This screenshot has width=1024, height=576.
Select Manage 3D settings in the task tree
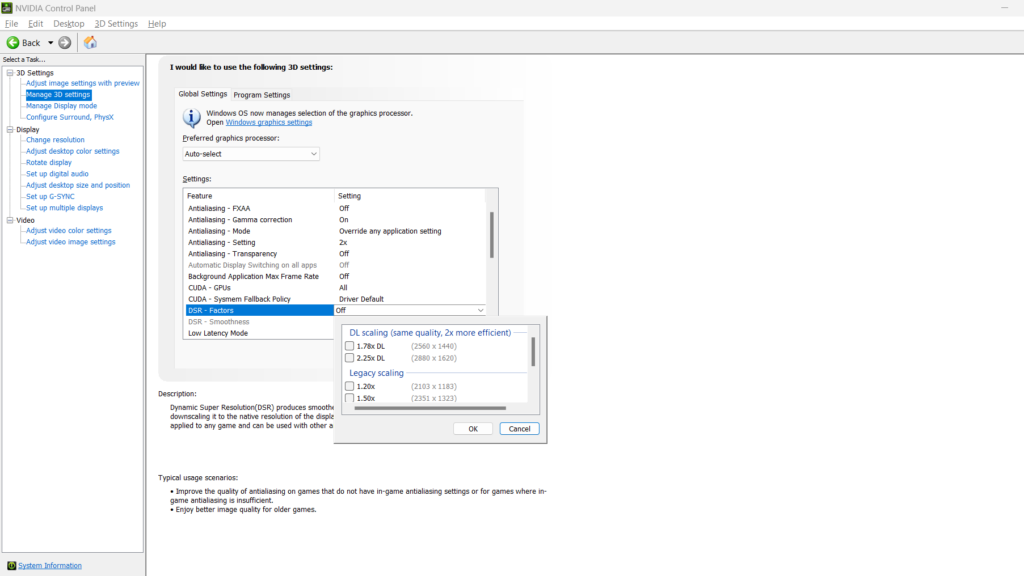(58, 94)
